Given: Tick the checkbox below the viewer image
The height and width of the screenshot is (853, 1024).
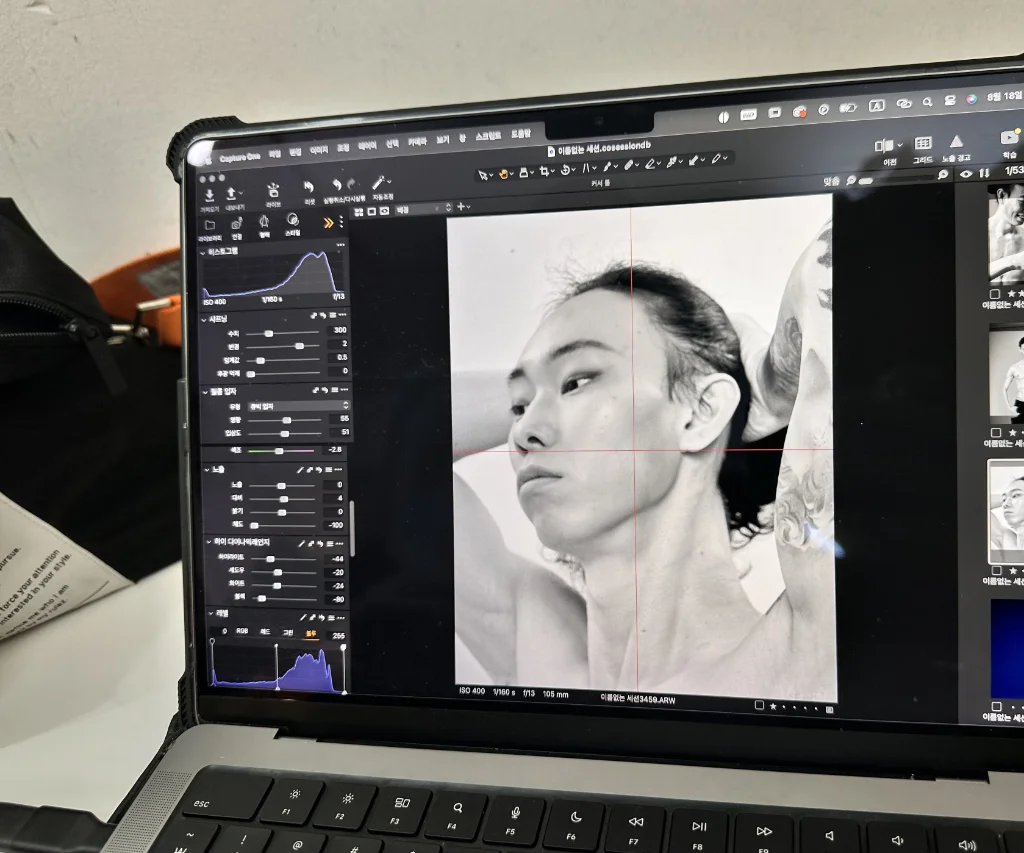Looking at the screenshot, I should pos(759,705).
